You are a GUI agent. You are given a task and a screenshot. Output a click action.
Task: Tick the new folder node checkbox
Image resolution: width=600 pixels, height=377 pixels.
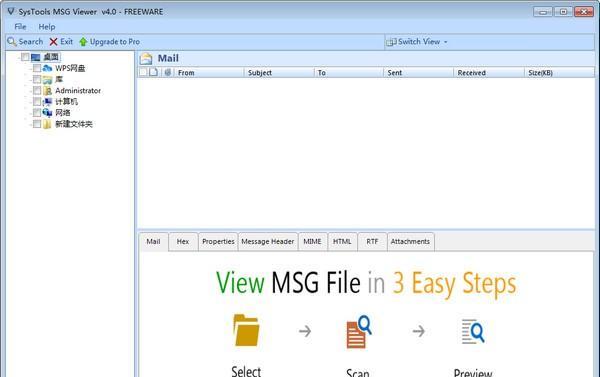coord(37,124)
